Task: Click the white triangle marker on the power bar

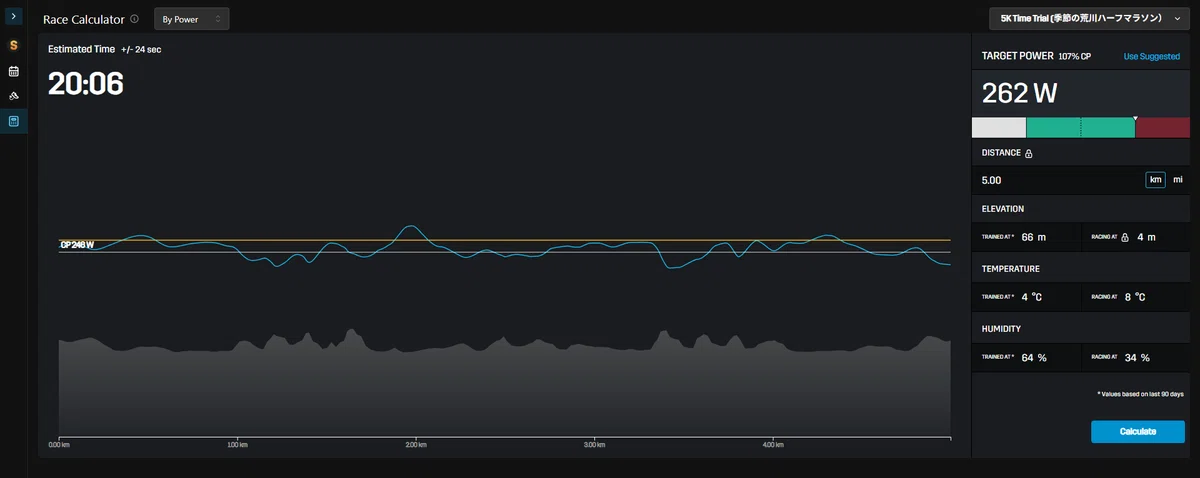Action: click(x=1135, y=117)
